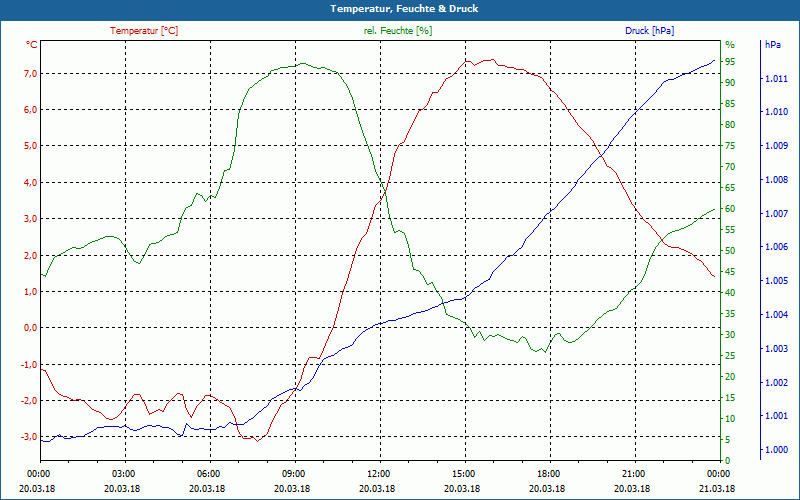The width and height of the screenshot is (800, 500).
Task: Click the '4,0' temperature axis value
Action: (x=30, y=183)
